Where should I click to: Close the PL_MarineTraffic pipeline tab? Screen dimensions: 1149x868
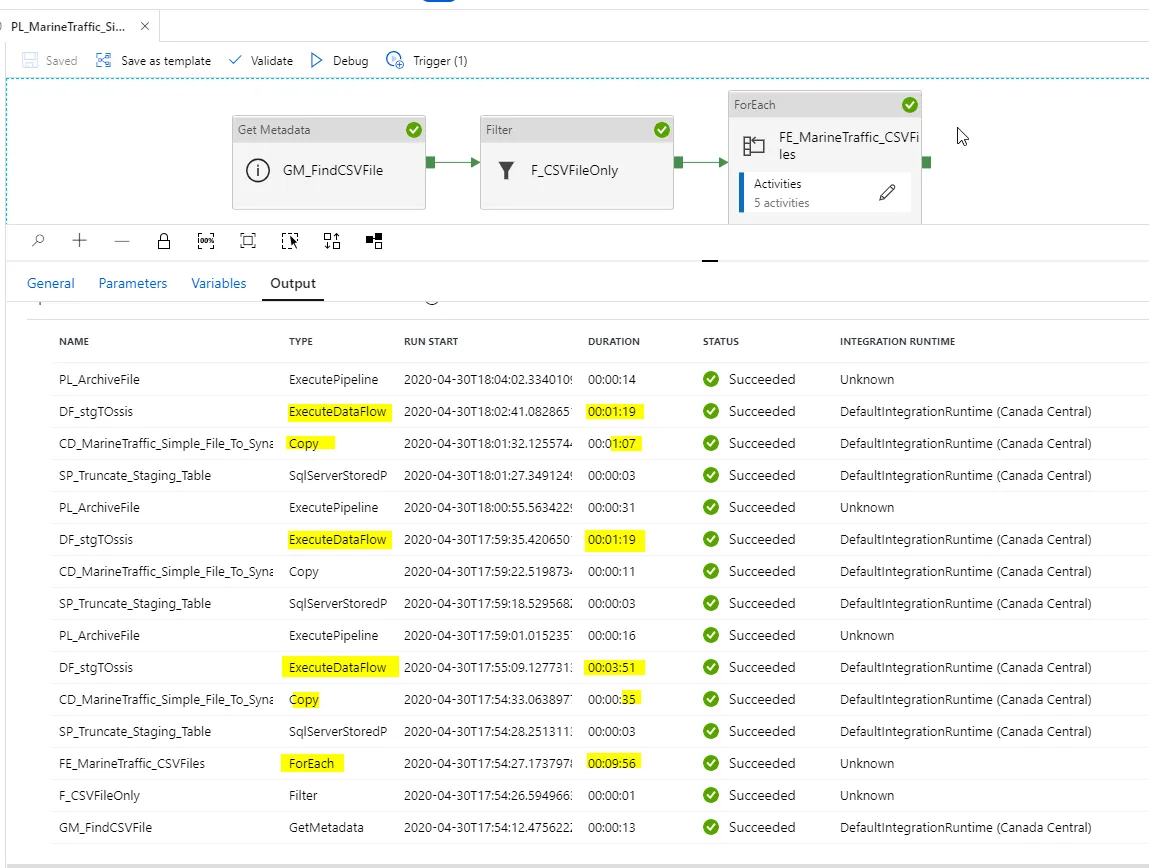click(145, 26)
